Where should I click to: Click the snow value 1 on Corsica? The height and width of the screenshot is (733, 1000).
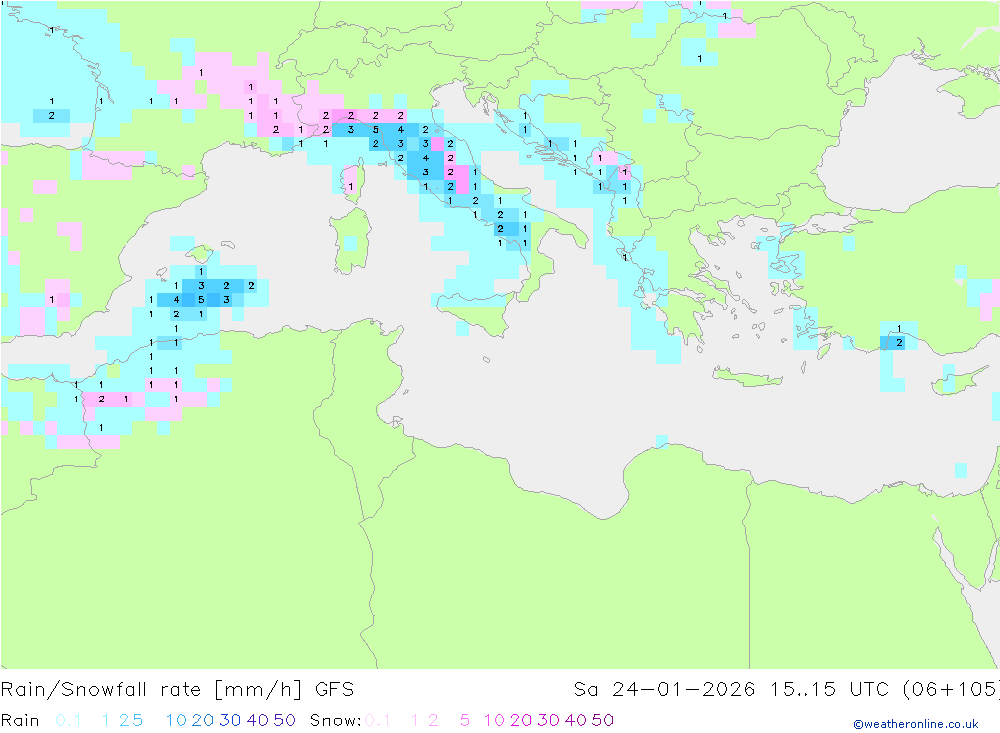(x=351, y=186)
